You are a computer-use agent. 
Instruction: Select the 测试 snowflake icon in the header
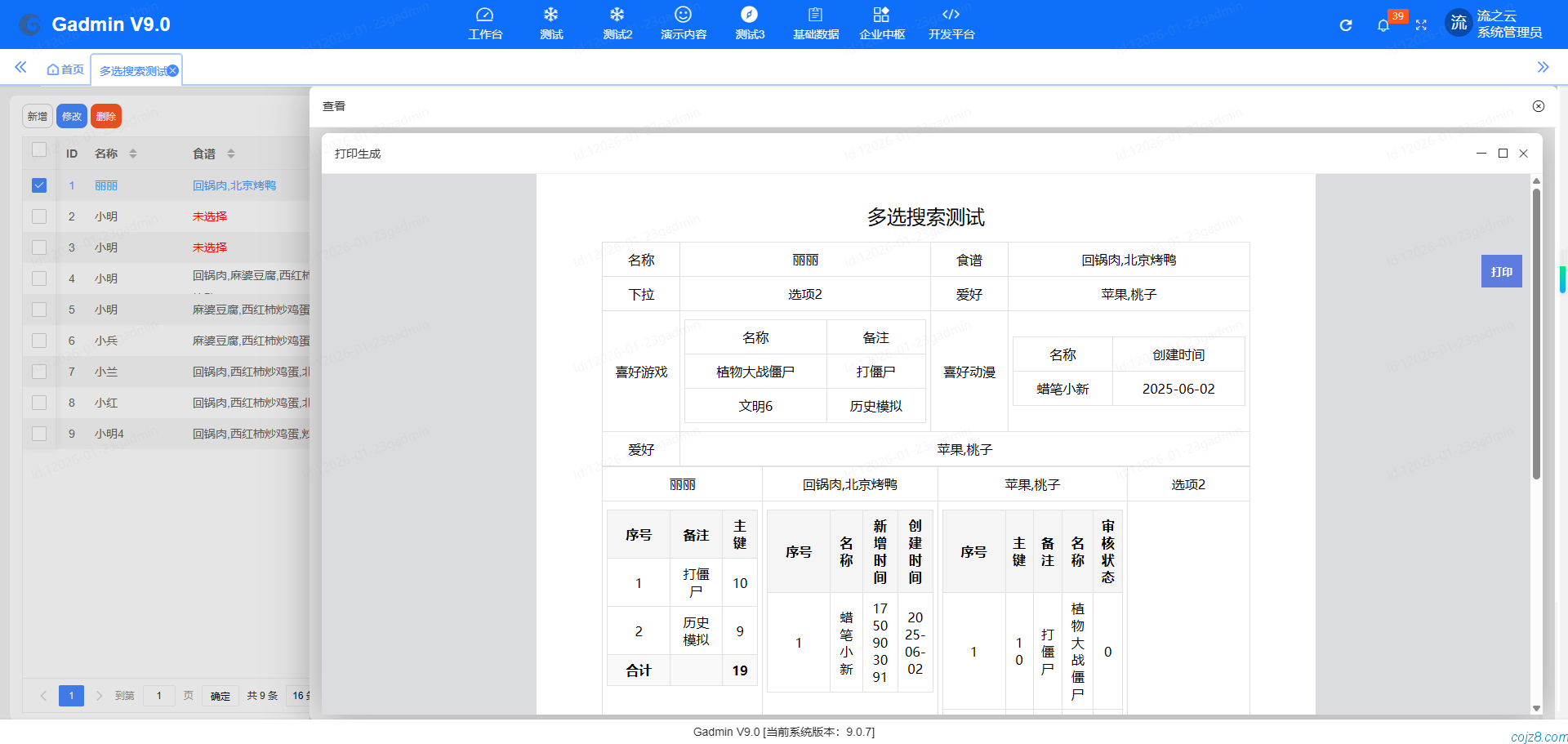pyautogui.click(x=551, y=24)
